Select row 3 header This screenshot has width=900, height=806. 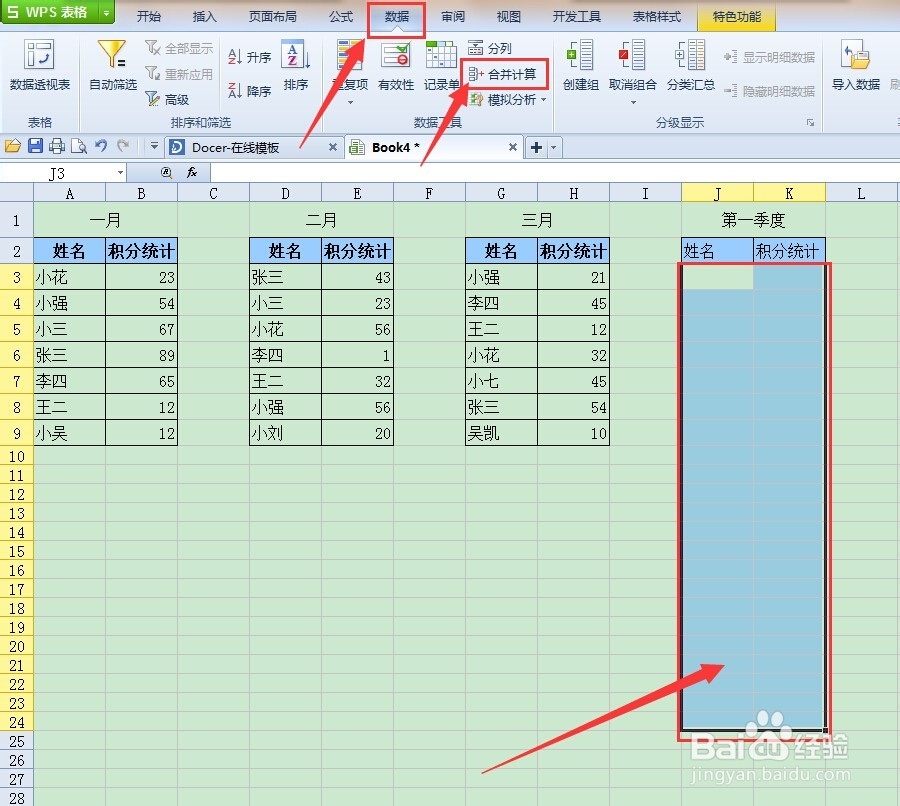17,277
